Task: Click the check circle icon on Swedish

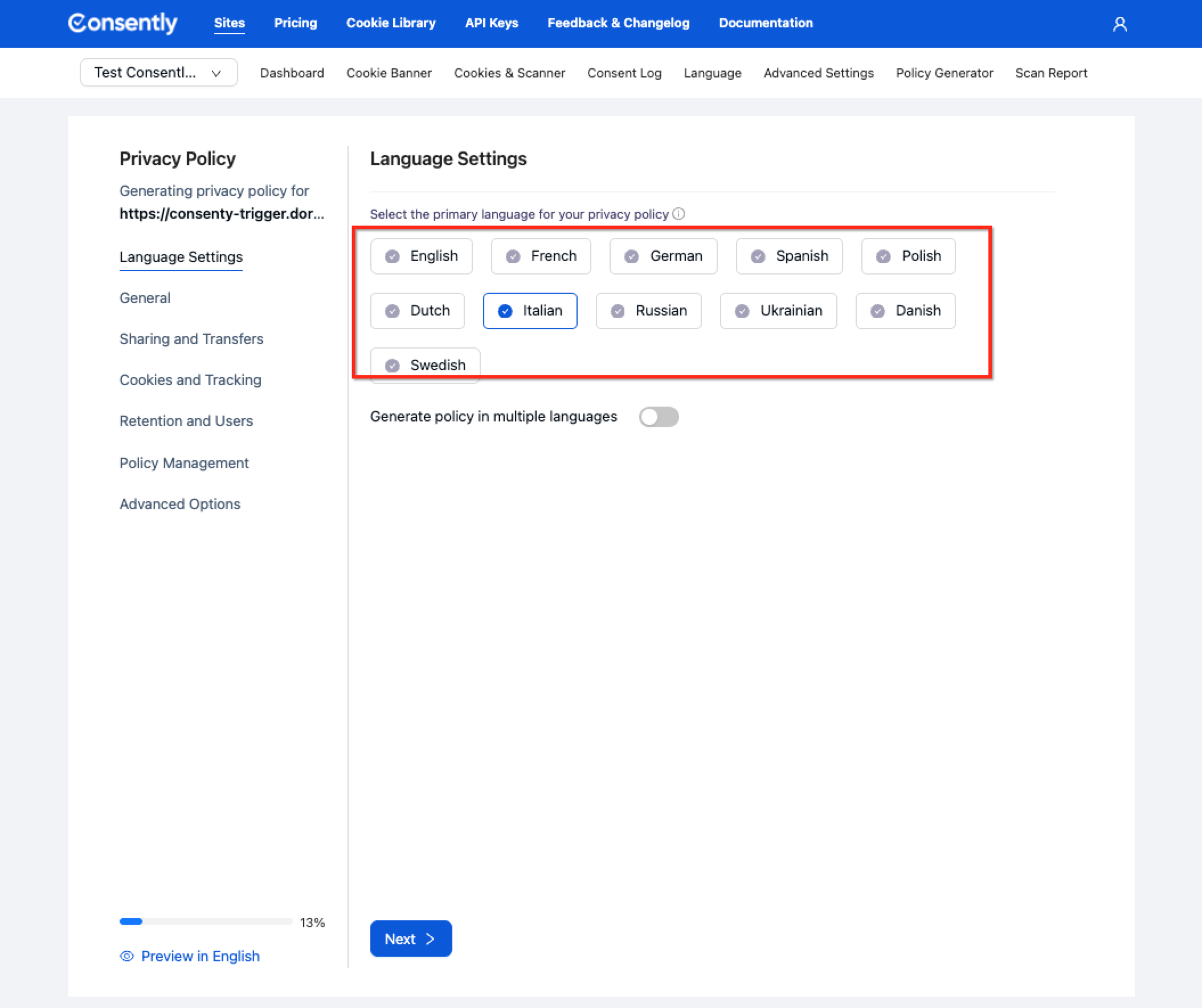Action: point(392,365)
